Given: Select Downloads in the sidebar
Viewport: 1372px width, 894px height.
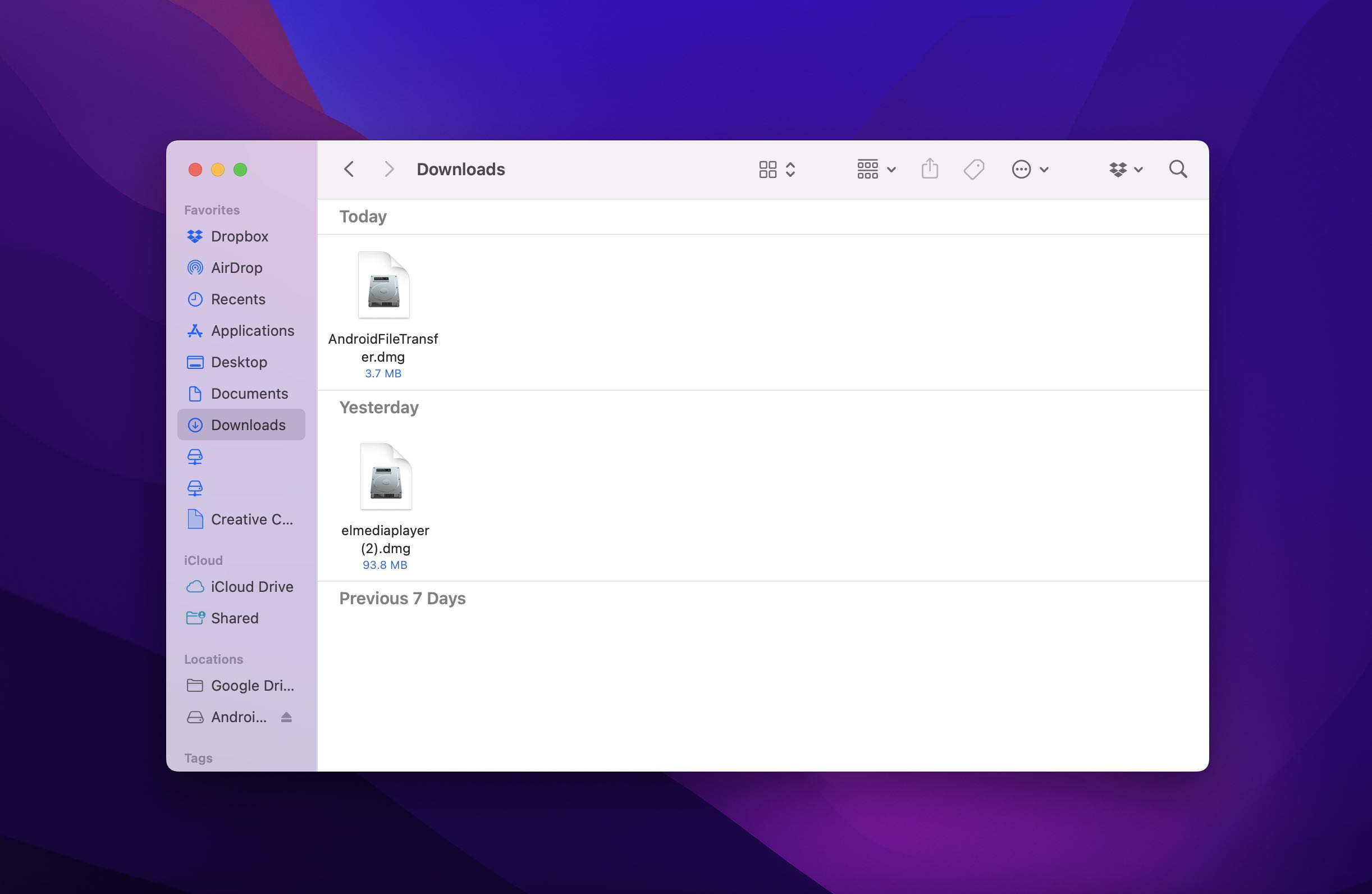Looking at the screenshot, I should [241, 425].
